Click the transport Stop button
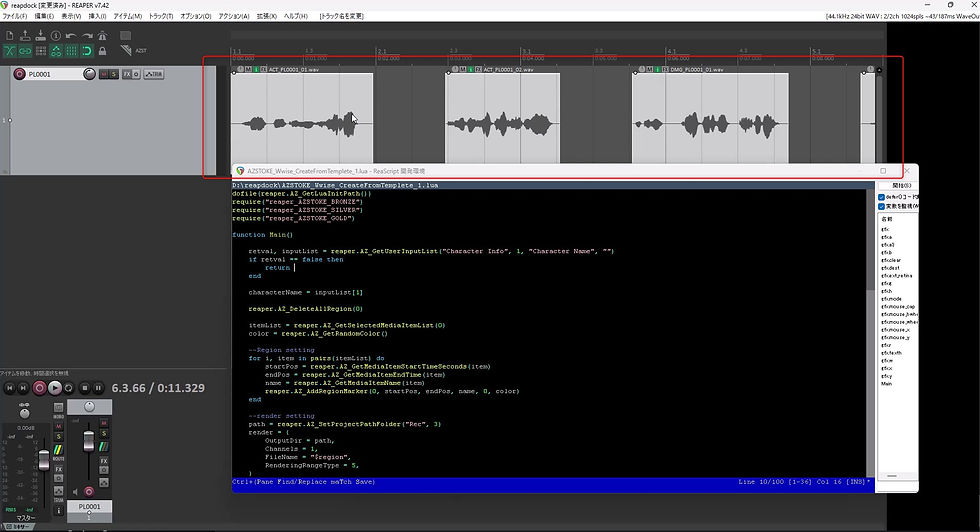This screenshot has width=980, height=532. tap(85, 388)
